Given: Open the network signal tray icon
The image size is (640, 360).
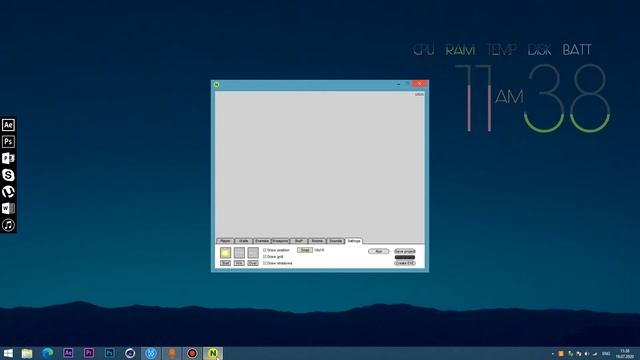Looking at the screenshot, I should (x=595, y=354).
